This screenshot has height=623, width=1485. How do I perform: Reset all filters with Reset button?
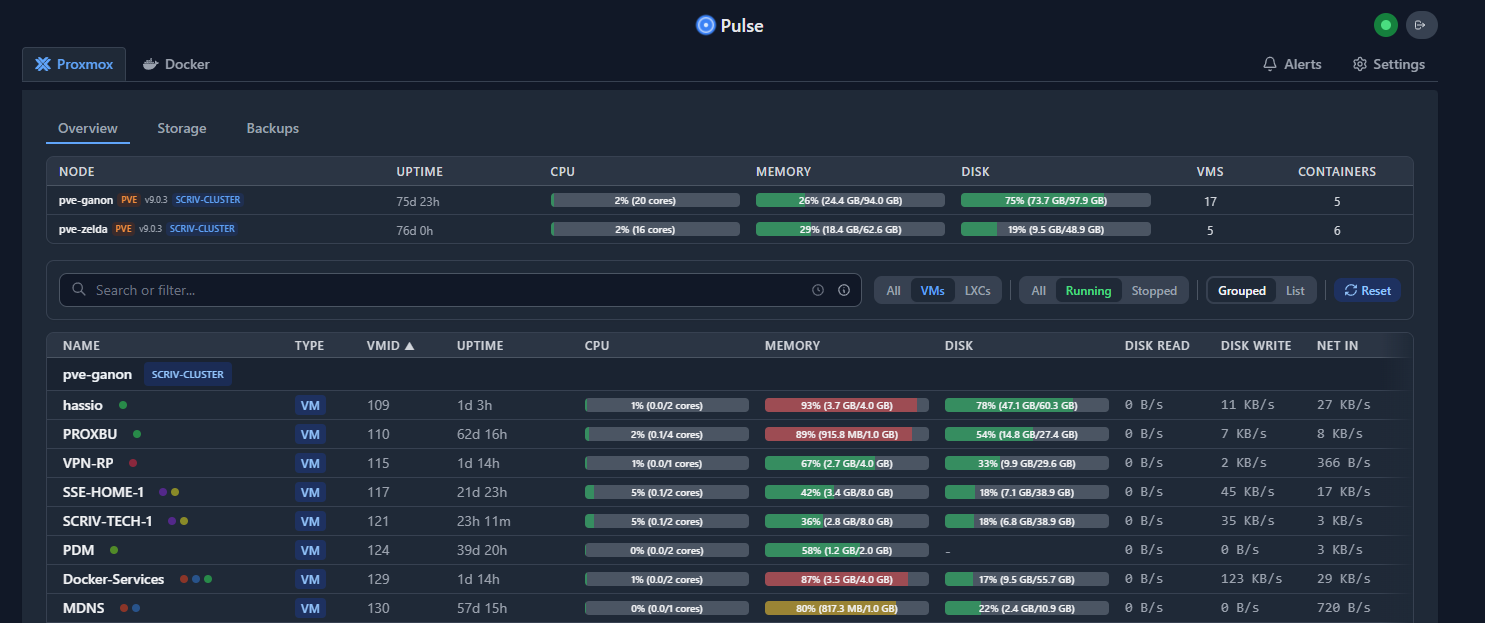(1368, 291)
